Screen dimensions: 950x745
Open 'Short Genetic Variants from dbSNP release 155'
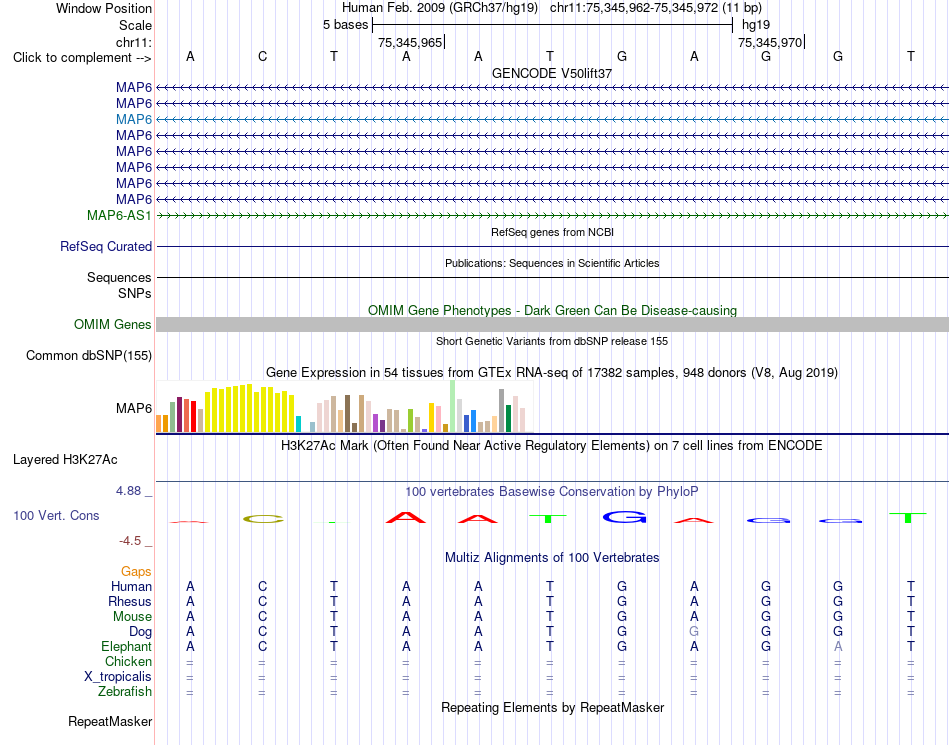tap(552, 341)
